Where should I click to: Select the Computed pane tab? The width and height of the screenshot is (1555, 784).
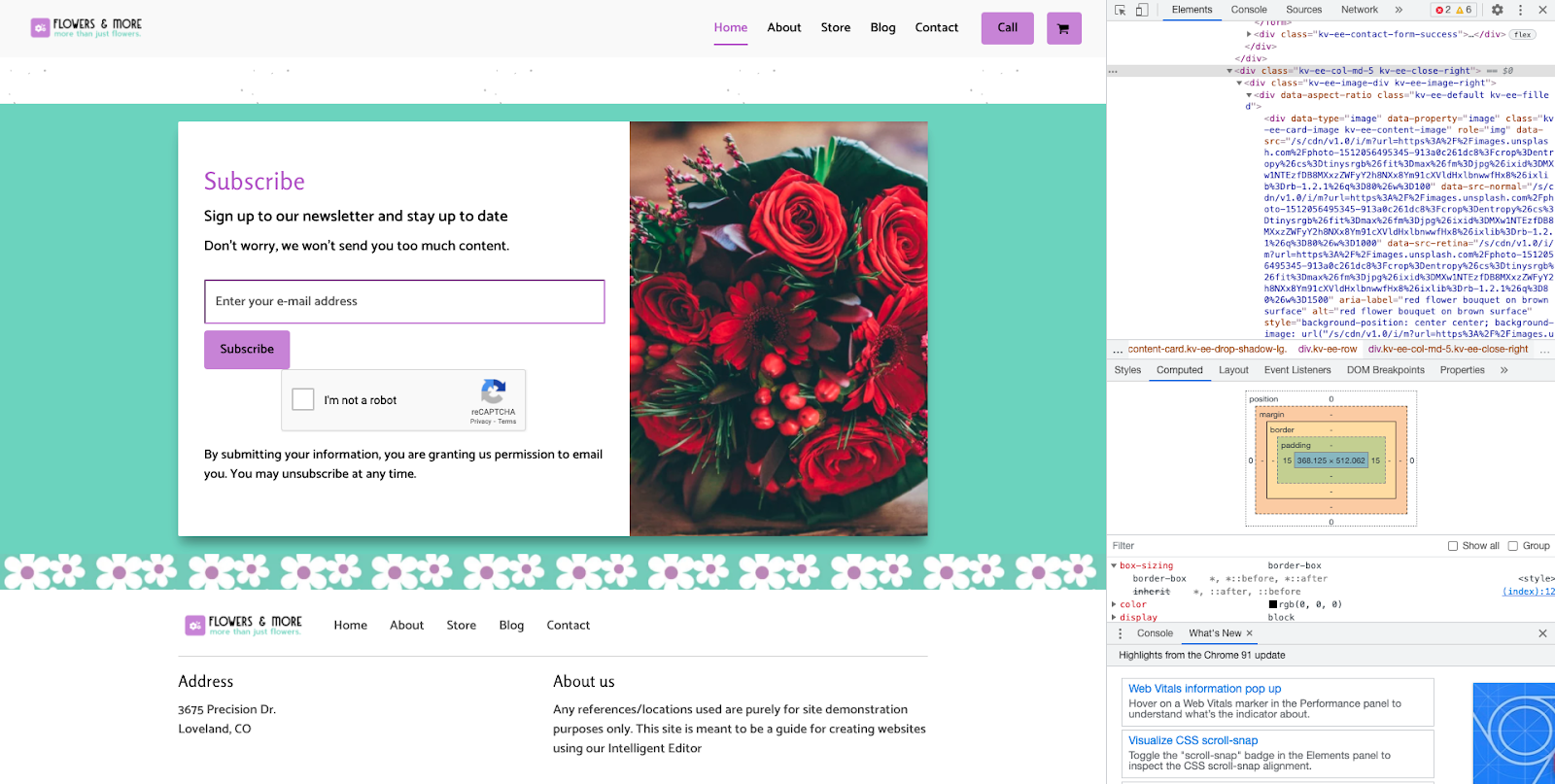pos(1180,370)
